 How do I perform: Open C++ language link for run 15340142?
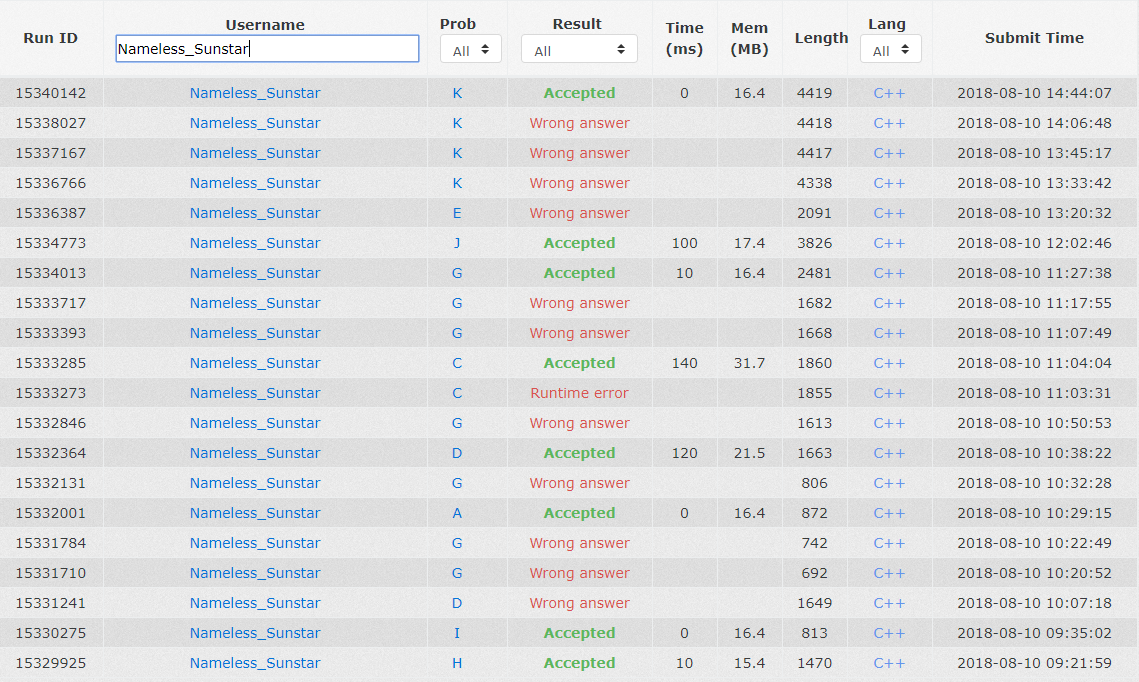889,93
